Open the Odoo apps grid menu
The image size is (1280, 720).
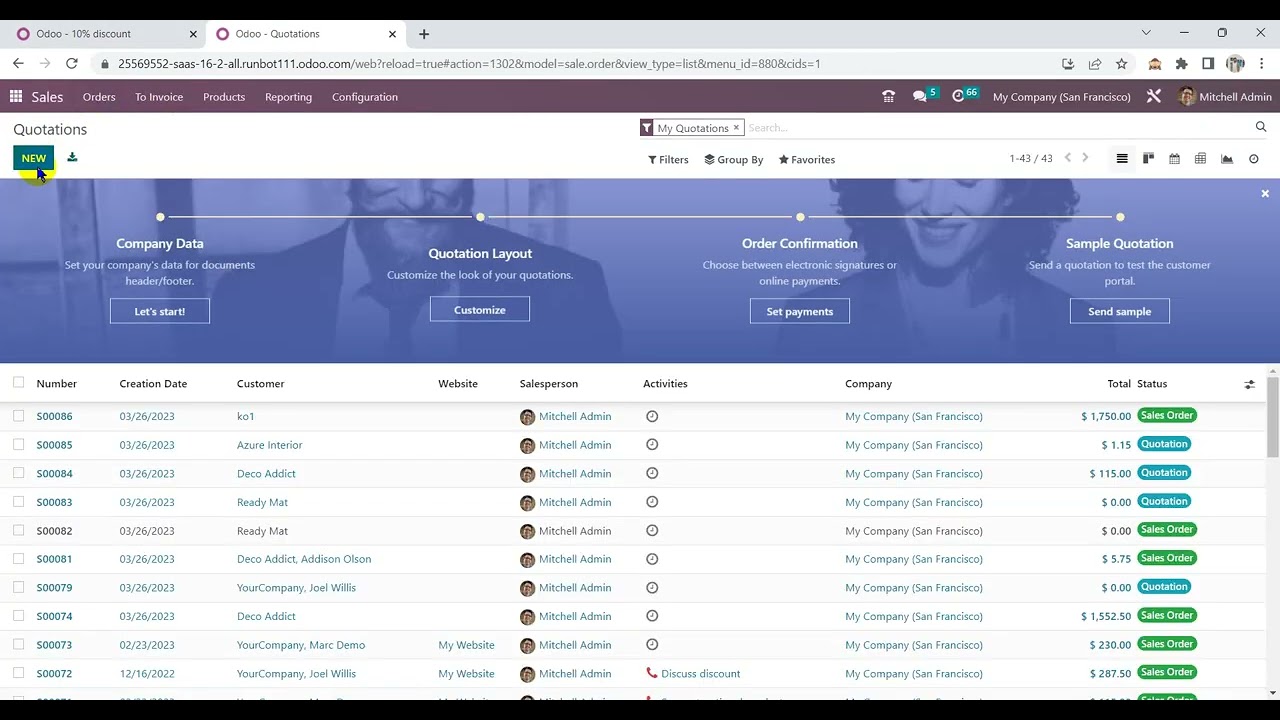click(x=16, y=97)
